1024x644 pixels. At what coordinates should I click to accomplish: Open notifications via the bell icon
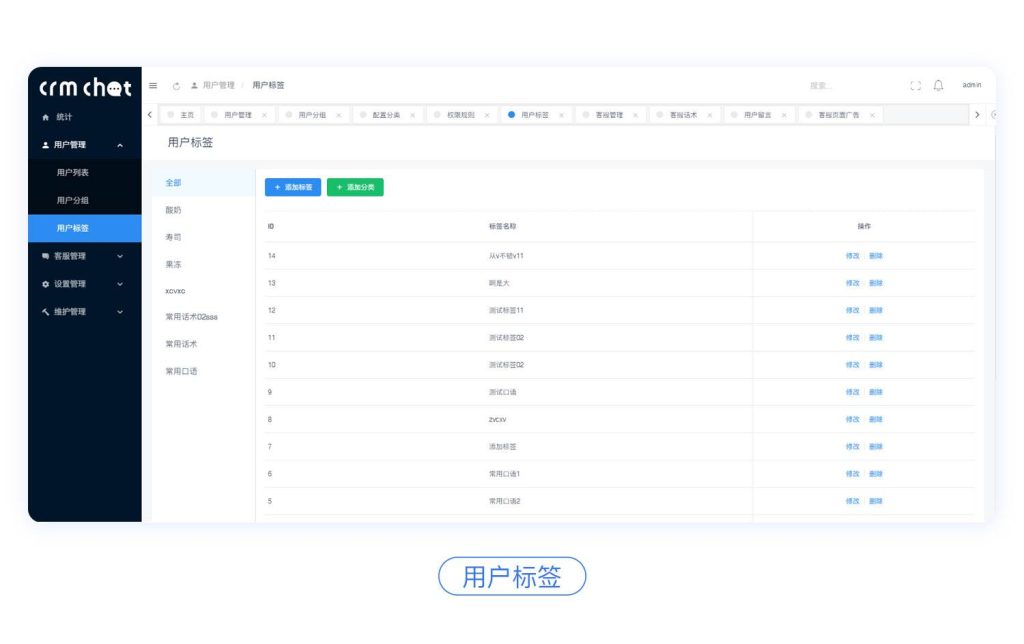pos(938,86)
